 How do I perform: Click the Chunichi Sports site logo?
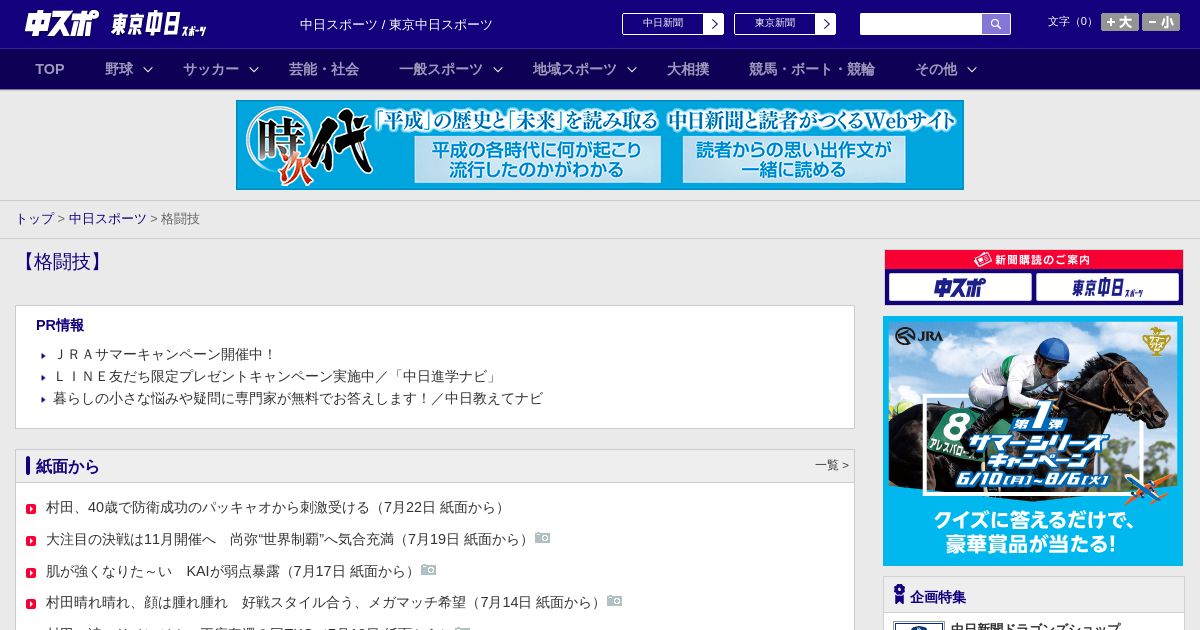point(62,23)
